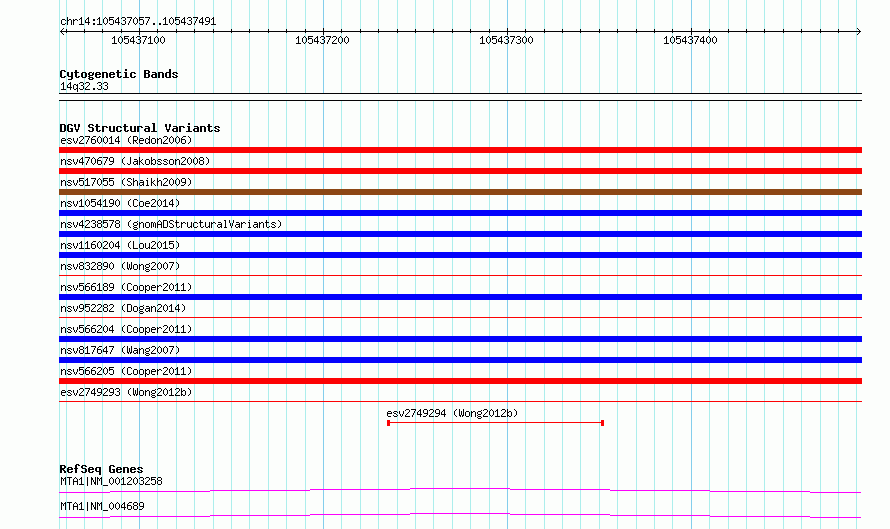Open variant nsv4238578 (gnomADStructuralVariants) label

click(171, 224)
